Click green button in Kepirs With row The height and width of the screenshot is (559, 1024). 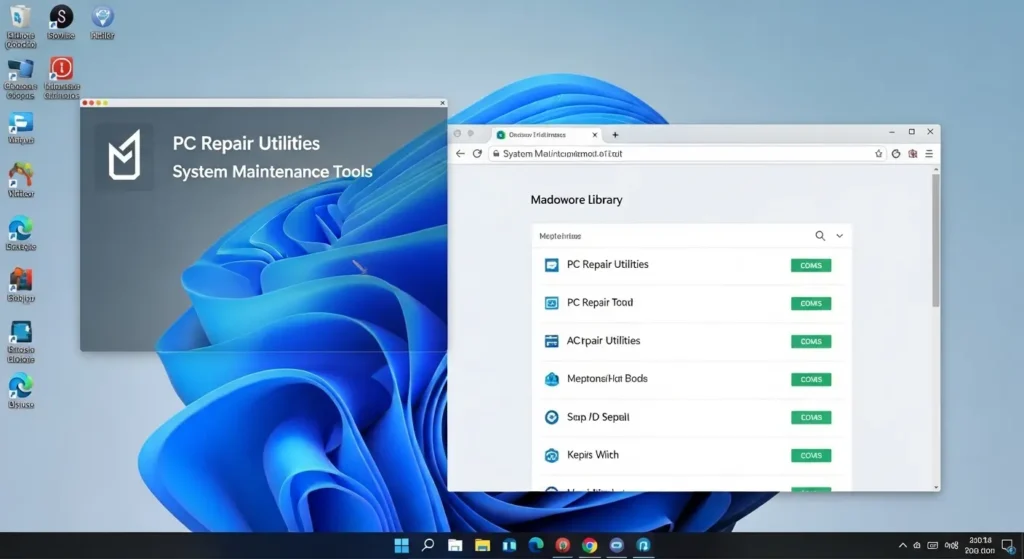click(x=811, y=455)
